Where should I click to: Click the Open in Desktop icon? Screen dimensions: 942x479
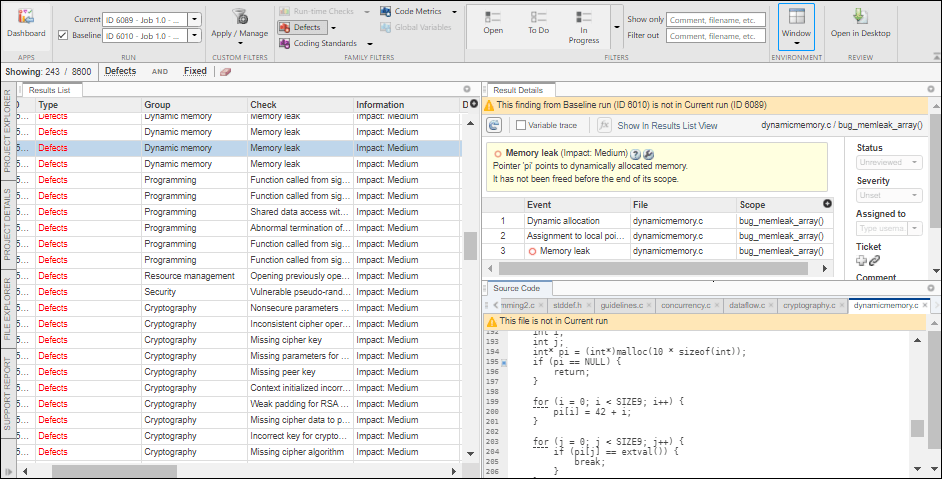click(x=860, y=18)
